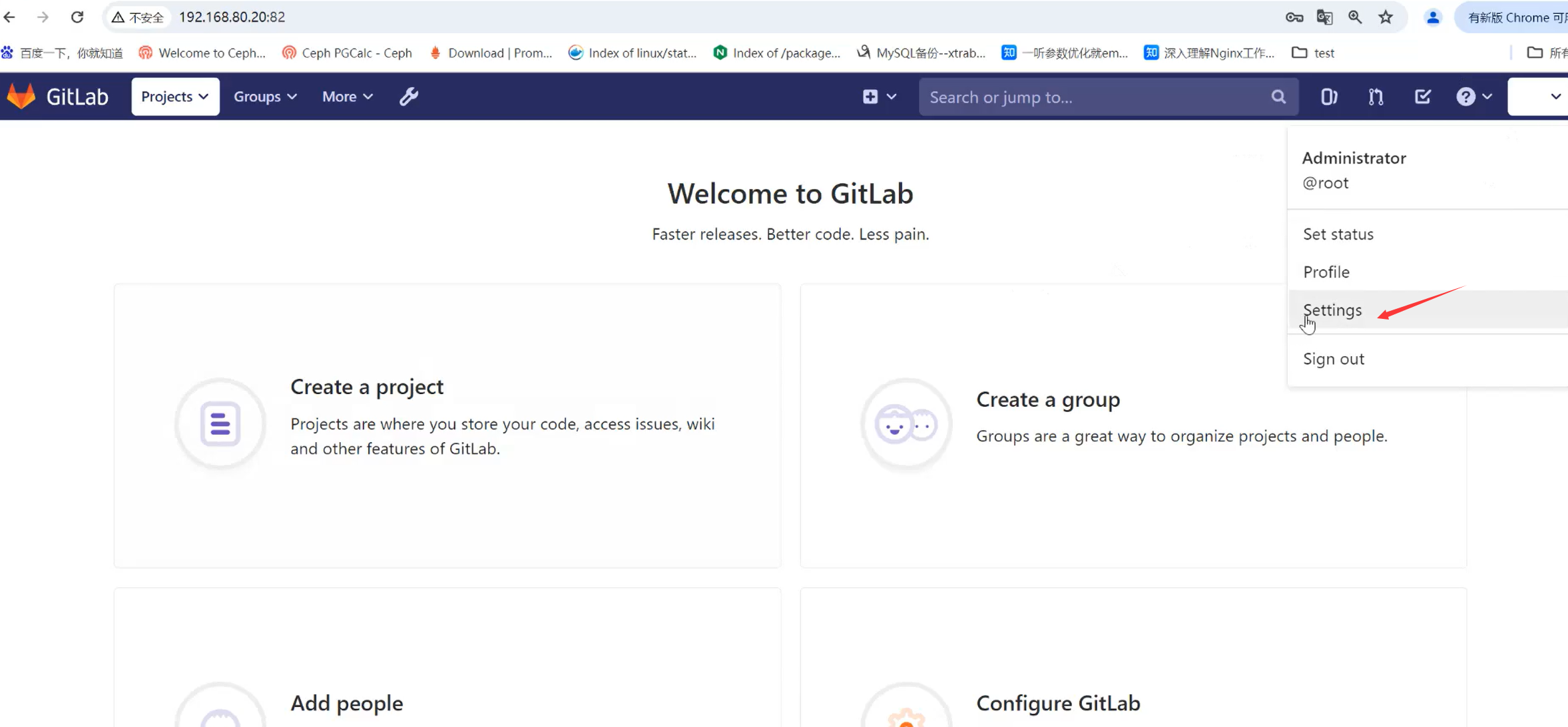Open the Help question mark menu

point(1473,97)
